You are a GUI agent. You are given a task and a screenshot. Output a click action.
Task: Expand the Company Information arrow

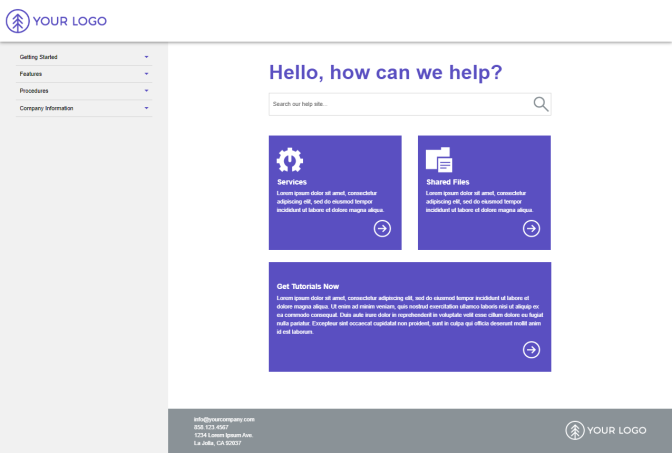[146, 108]
